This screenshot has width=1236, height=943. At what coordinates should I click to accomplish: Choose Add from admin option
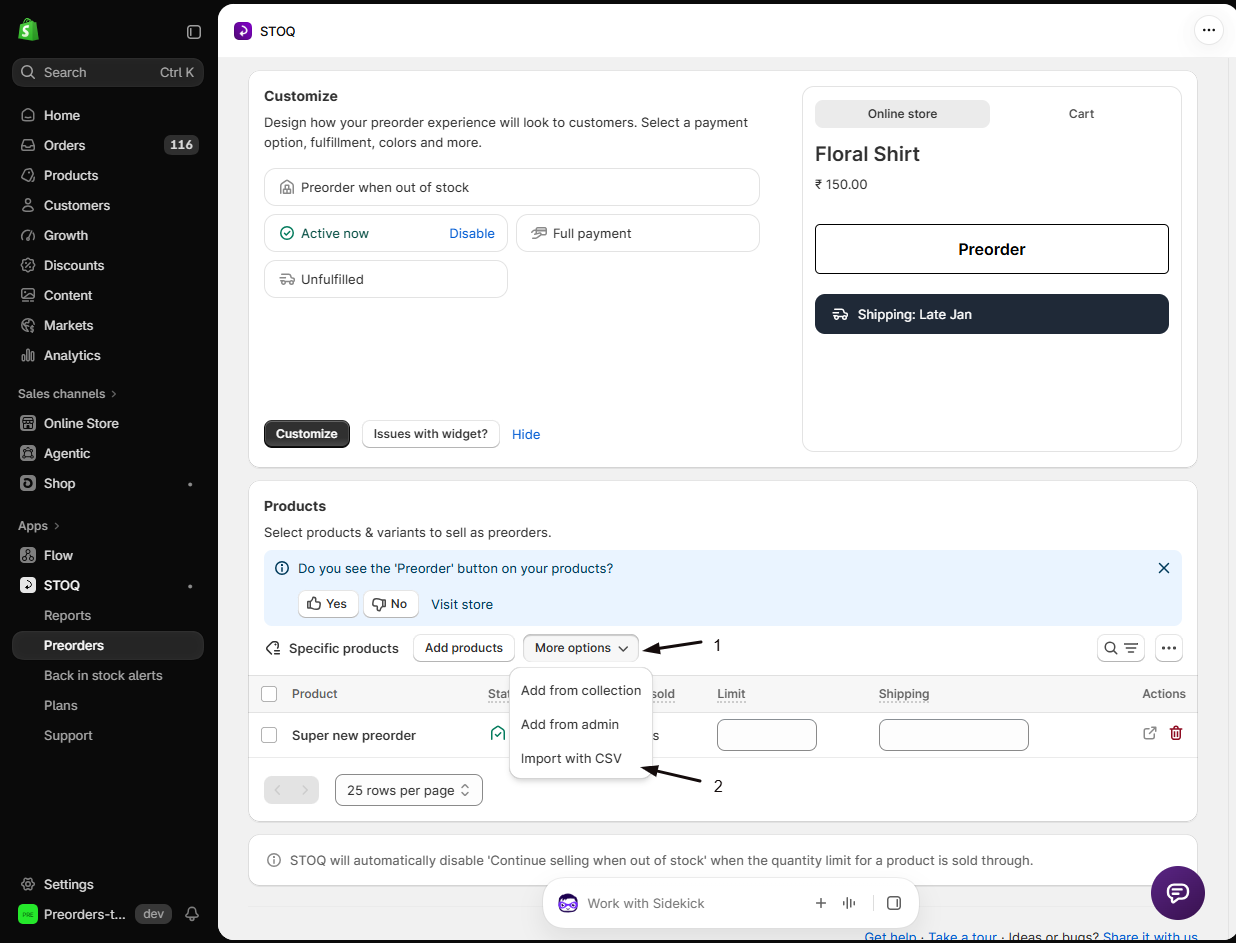(x=581, y=724)
